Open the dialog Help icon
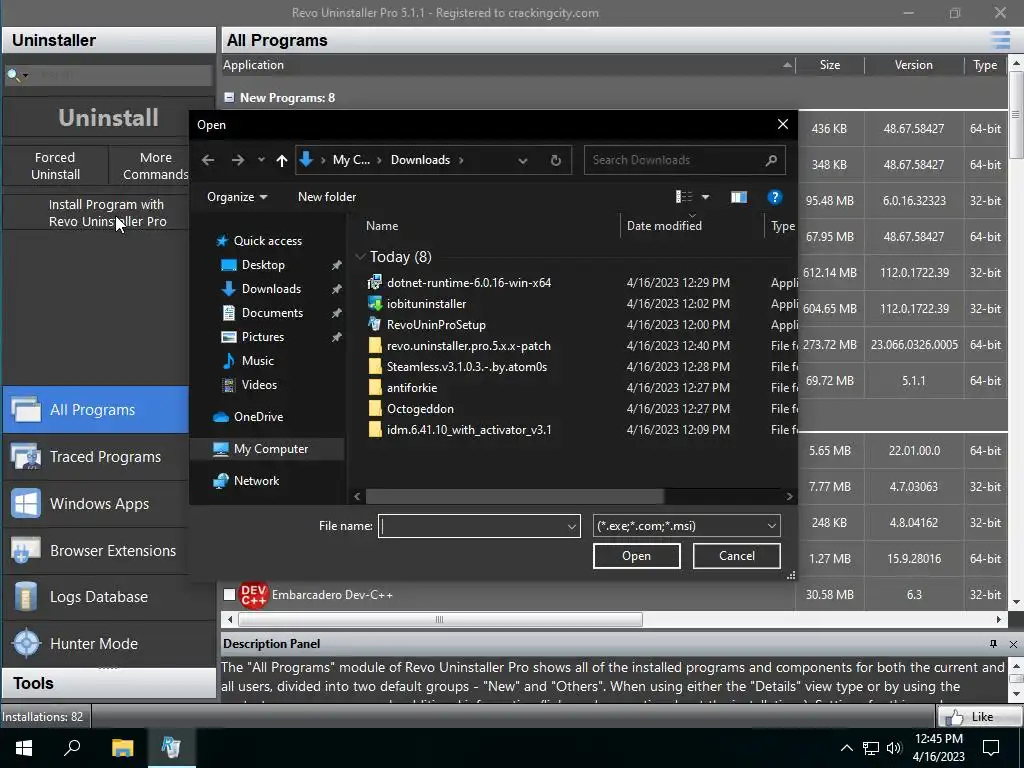The height and width of the screenshot is (768, 1024). click(x=775, y=197)
